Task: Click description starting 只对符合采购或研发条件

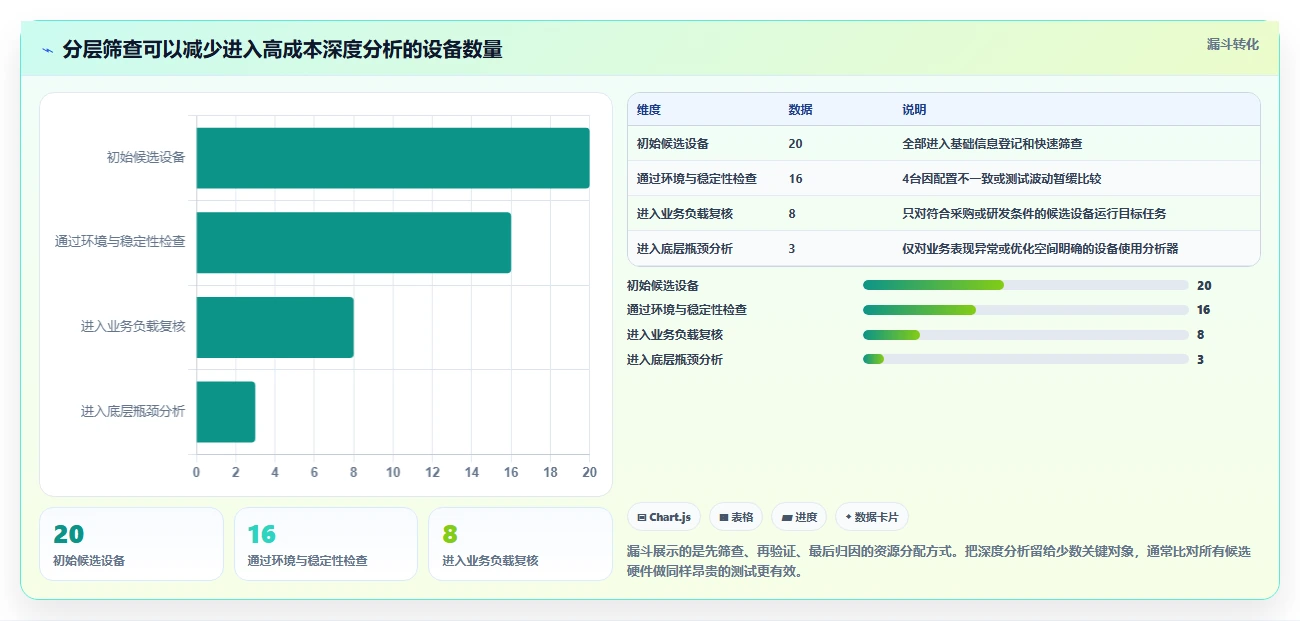Action: (1034, 214)
